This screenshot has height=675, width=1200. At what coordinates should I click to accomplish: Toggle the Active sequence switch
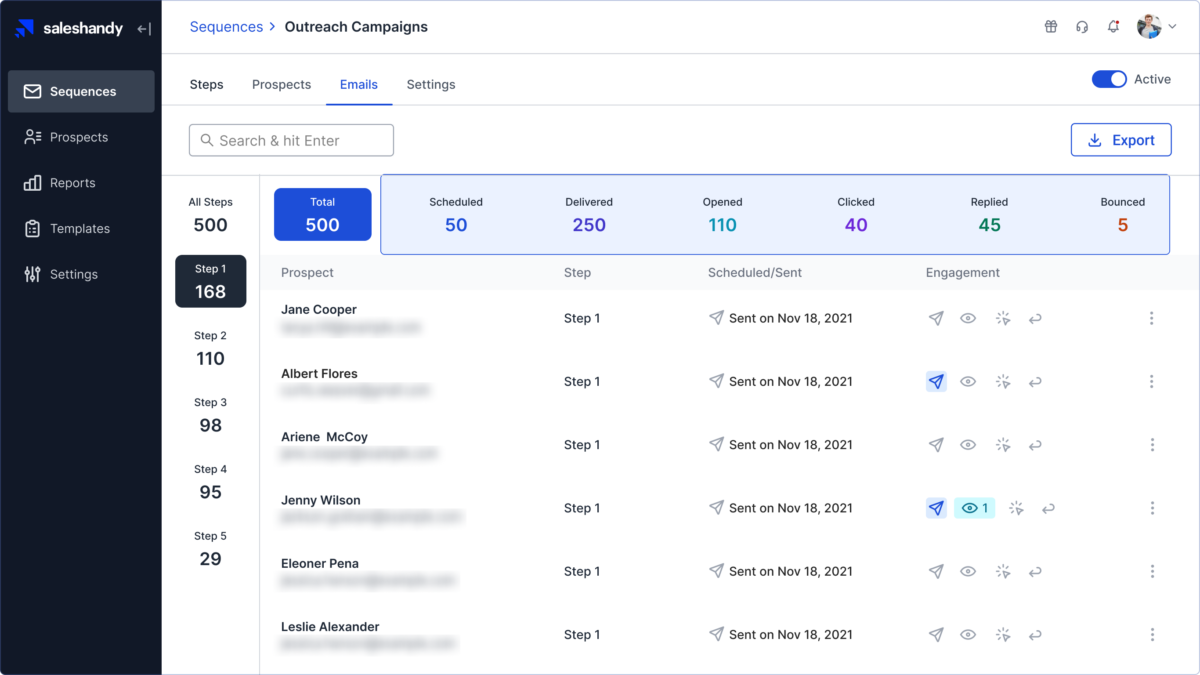1109,79
